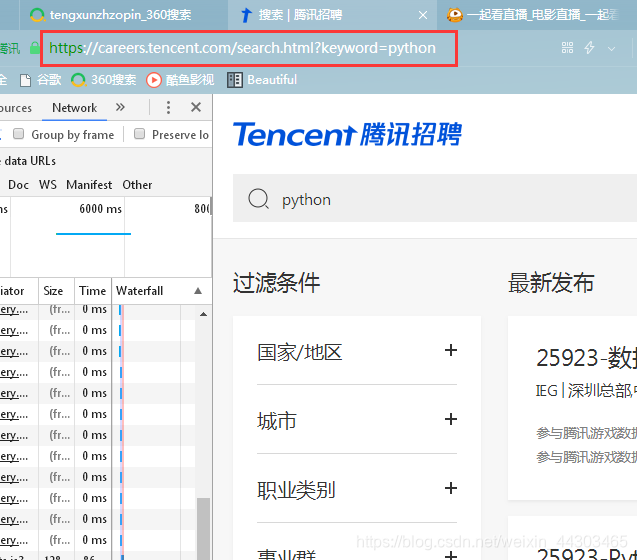
Task: Sort by the Time column header
Action: point(93,291)
